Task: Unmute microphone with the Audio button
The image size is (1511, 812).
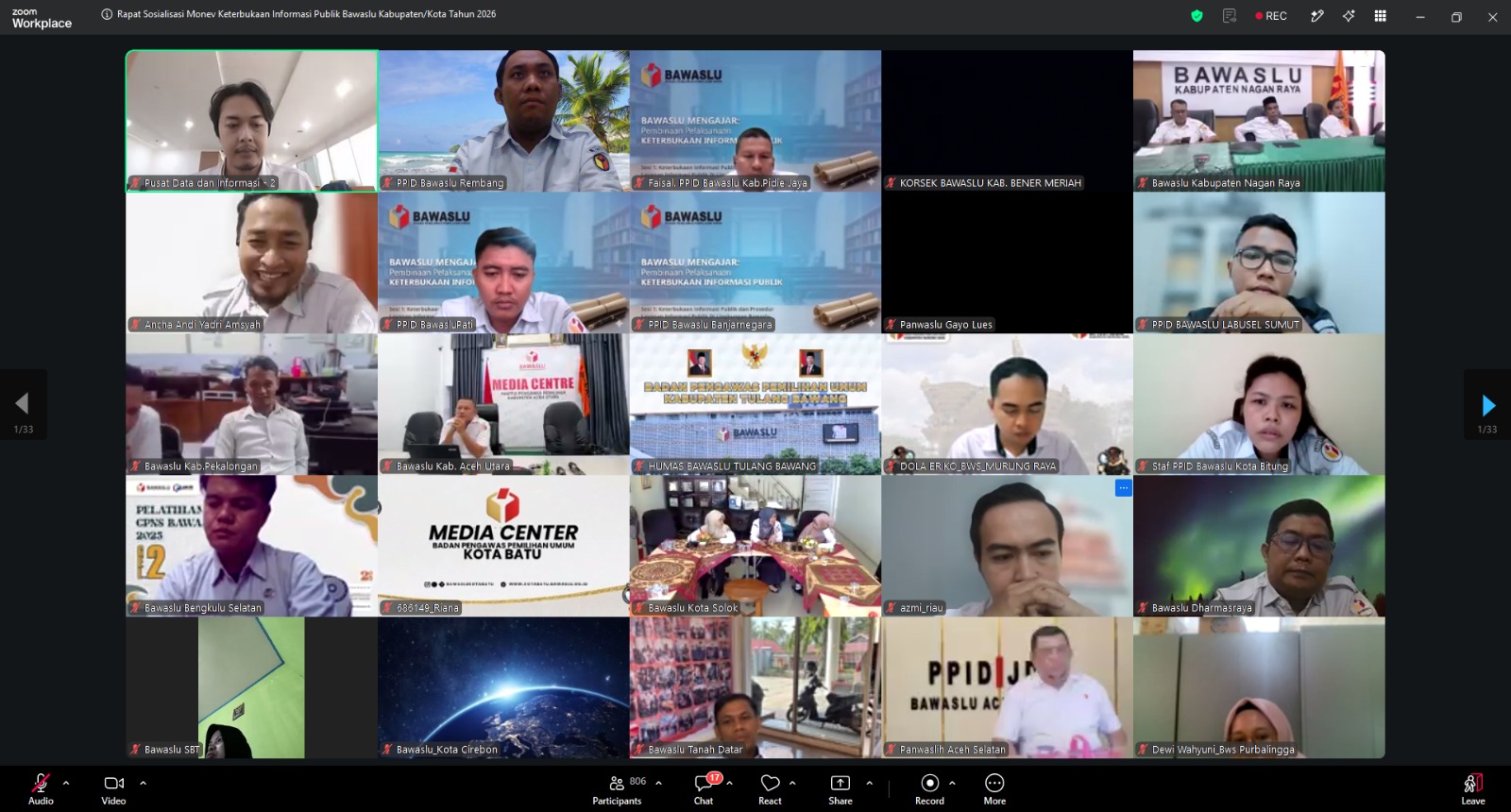Action: tap(41, 788)
